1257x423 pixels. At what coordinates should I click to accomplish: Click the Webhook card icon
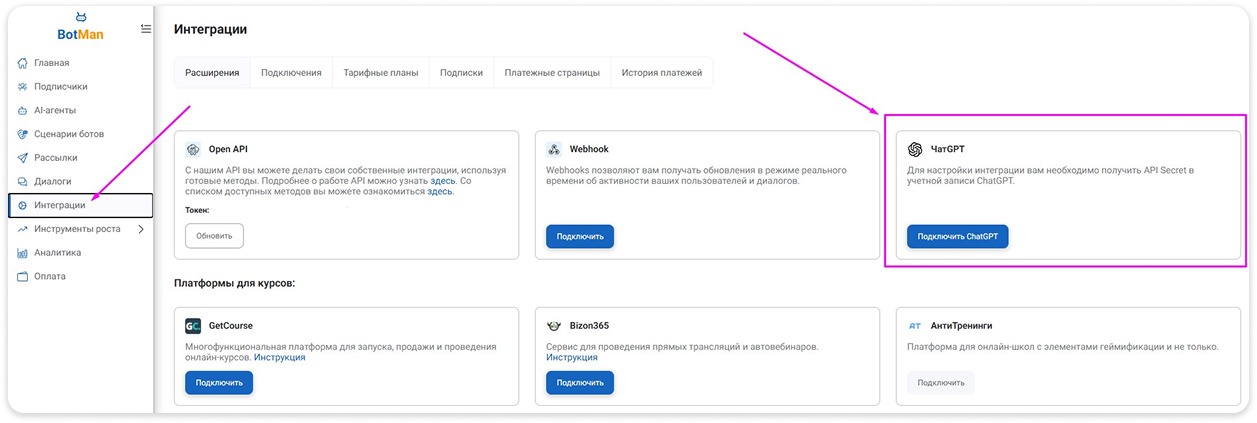click(x=554, y=149)
